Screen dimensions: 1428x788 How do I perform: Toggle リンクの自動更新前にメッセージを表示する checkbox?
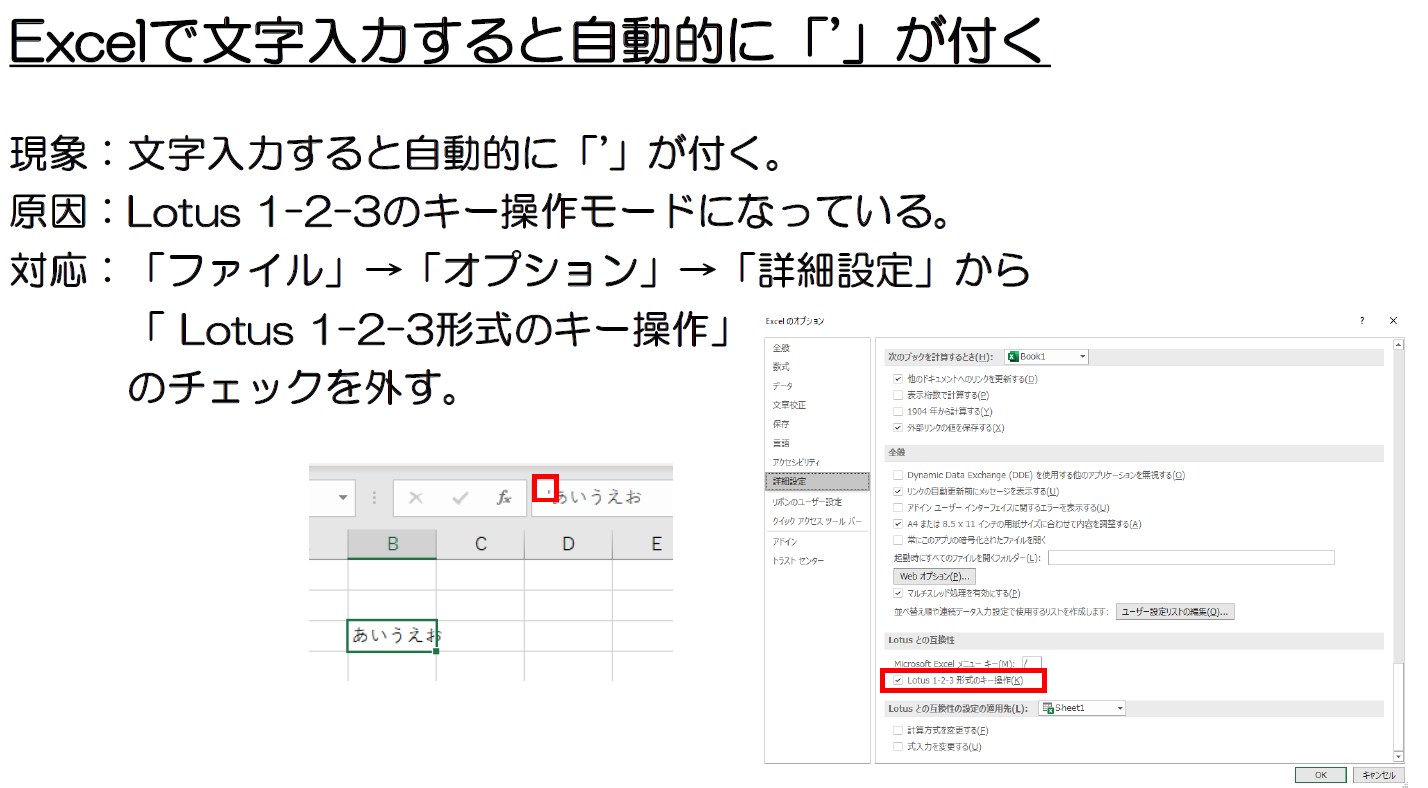coord(897,491)
